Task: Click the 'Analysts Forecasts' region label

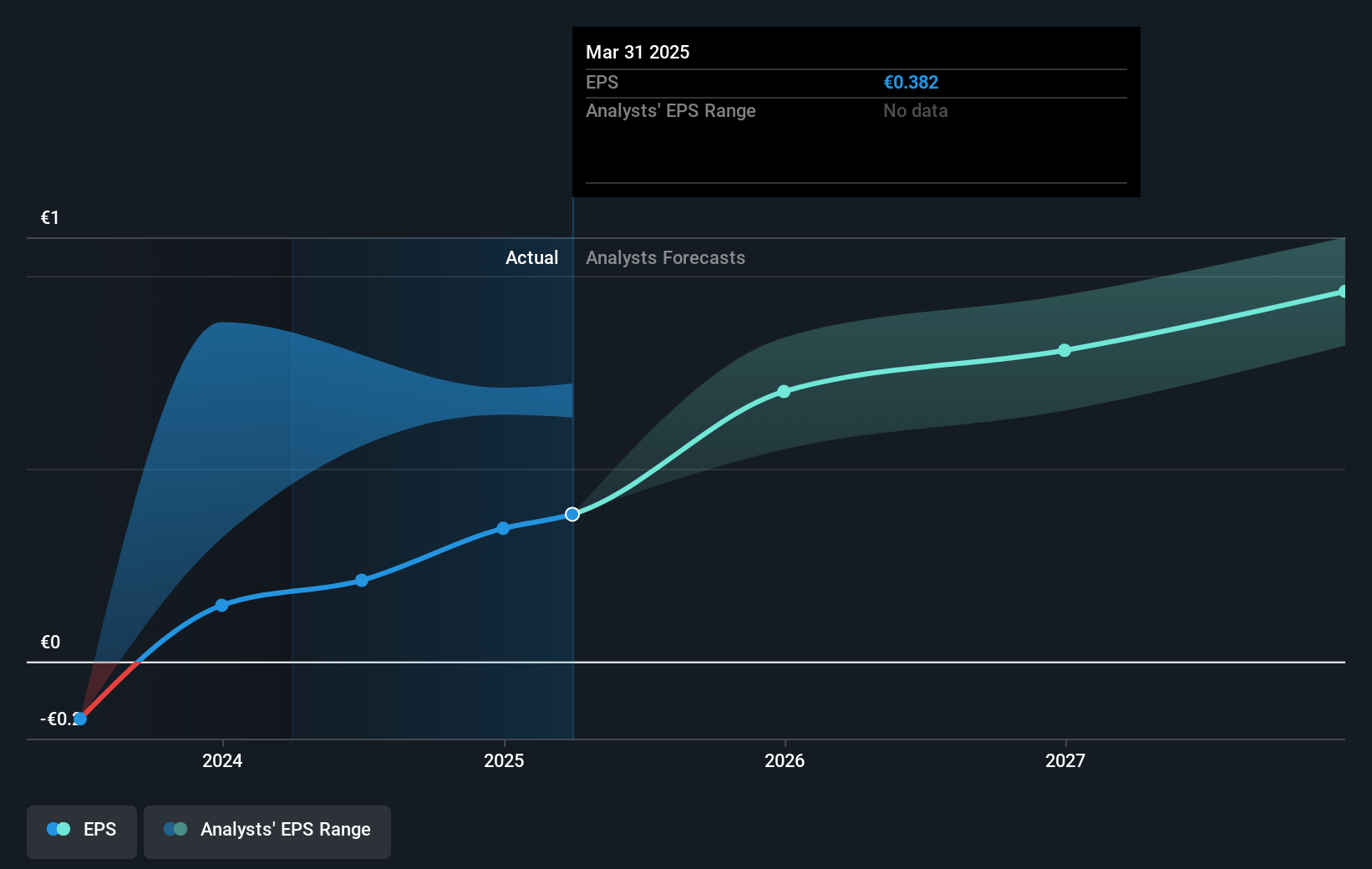Action: [665, 257]
